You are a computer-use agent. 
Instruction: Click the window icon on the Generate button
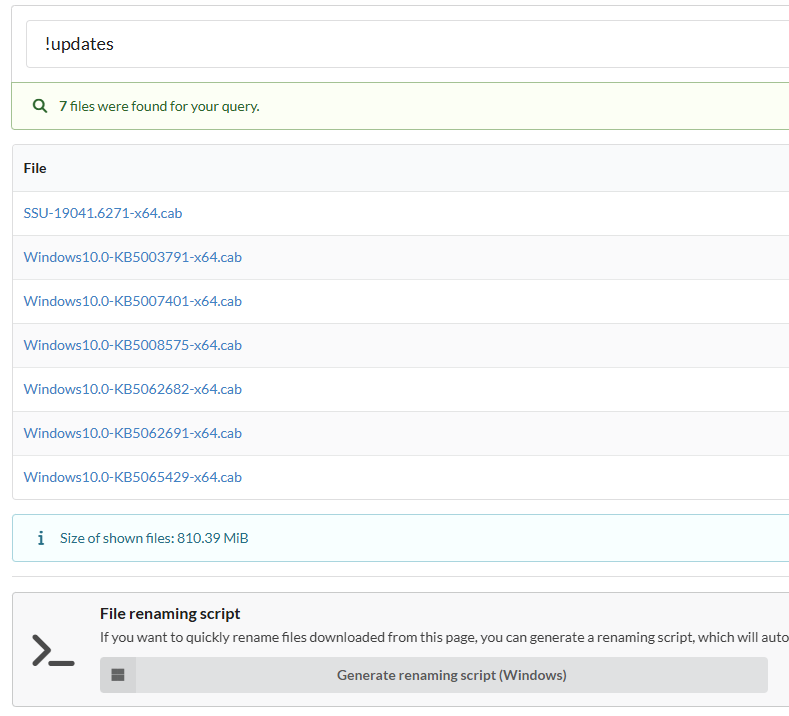click(x=118, y=675)
